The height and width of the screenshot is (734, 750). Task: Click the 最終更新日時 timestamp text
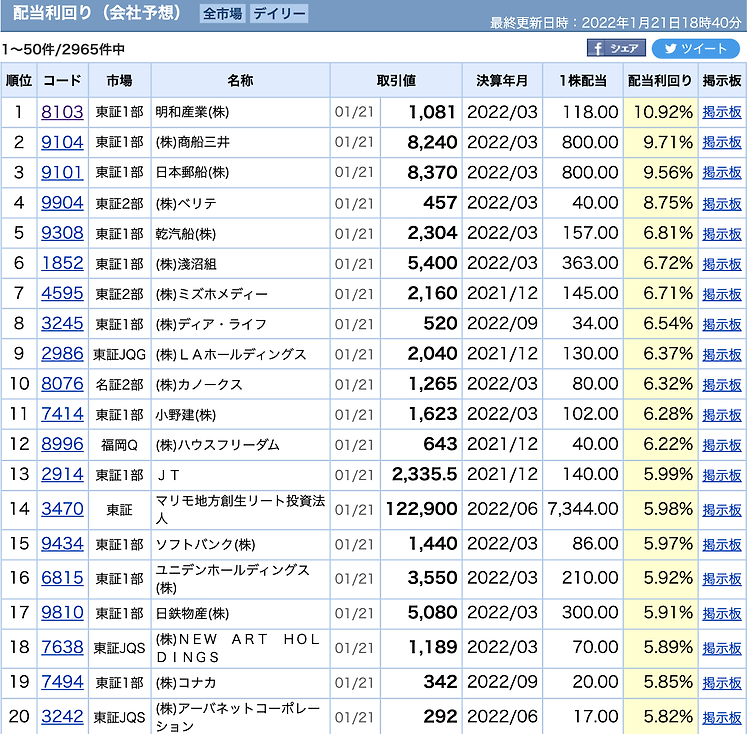pos(615,22)
